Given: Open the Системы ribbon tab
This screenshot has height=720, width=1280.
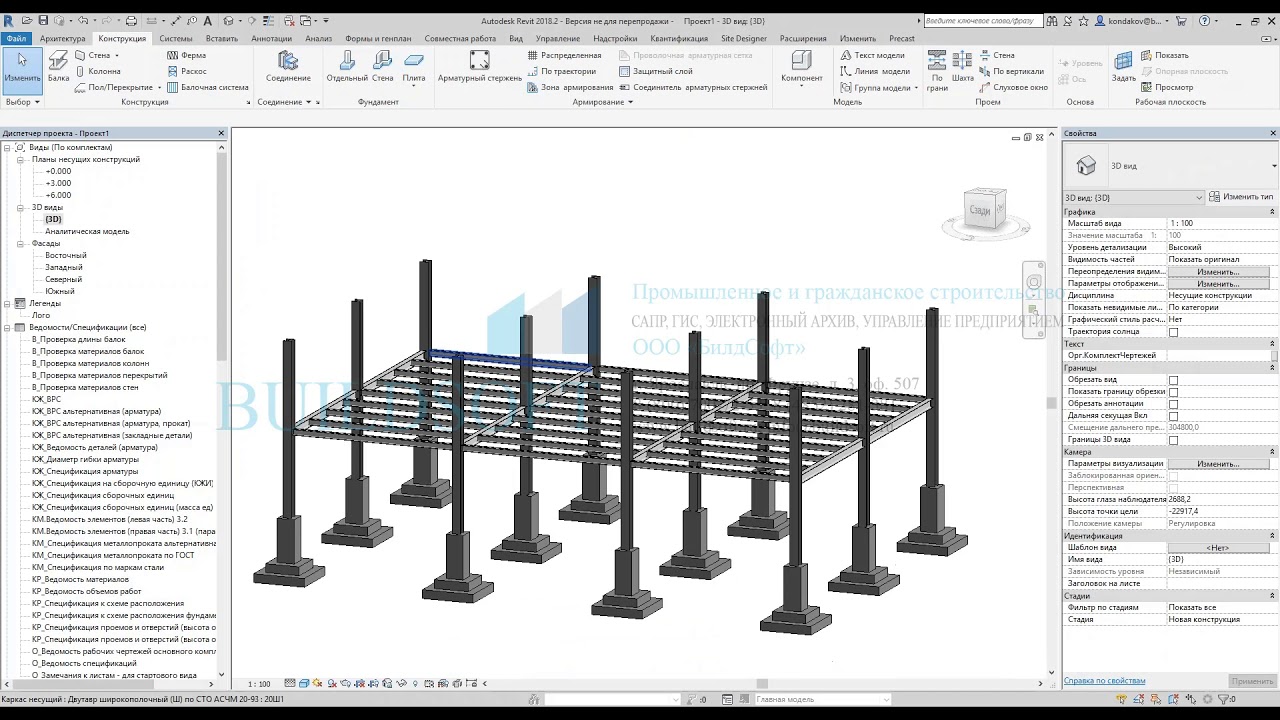Looking at the screenshot, I should (x=176, y=38).
